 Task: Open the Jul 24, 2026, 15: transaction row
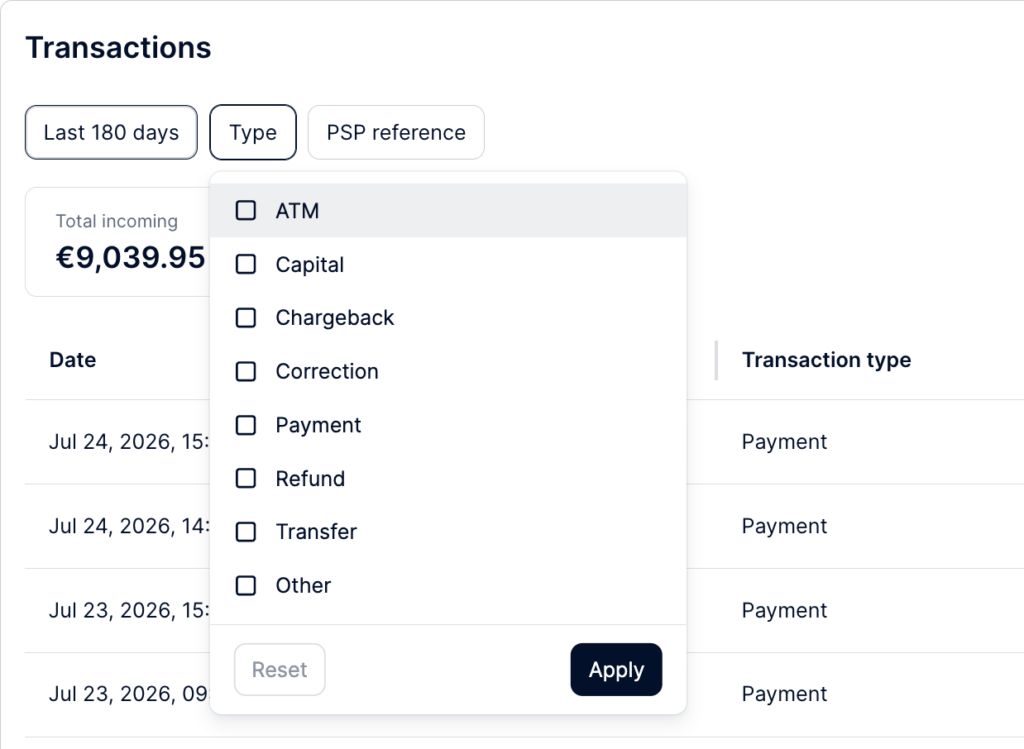click(524, 442)
